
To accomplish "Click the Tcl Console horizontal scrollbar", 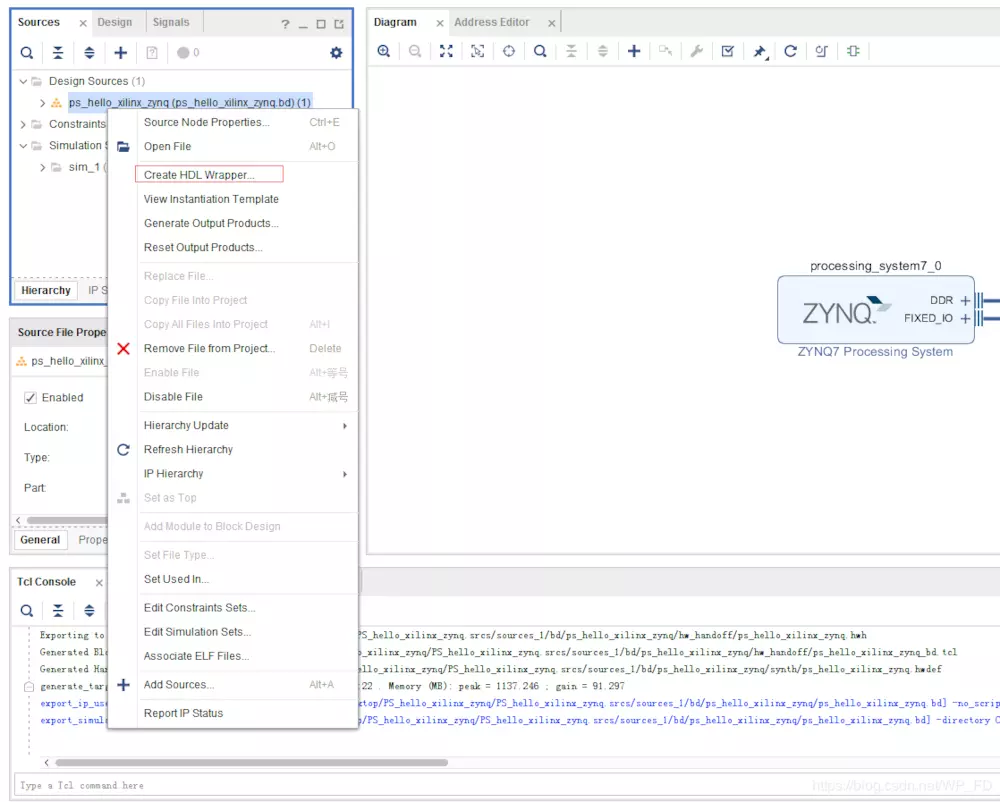I will [x=251, y=763].
